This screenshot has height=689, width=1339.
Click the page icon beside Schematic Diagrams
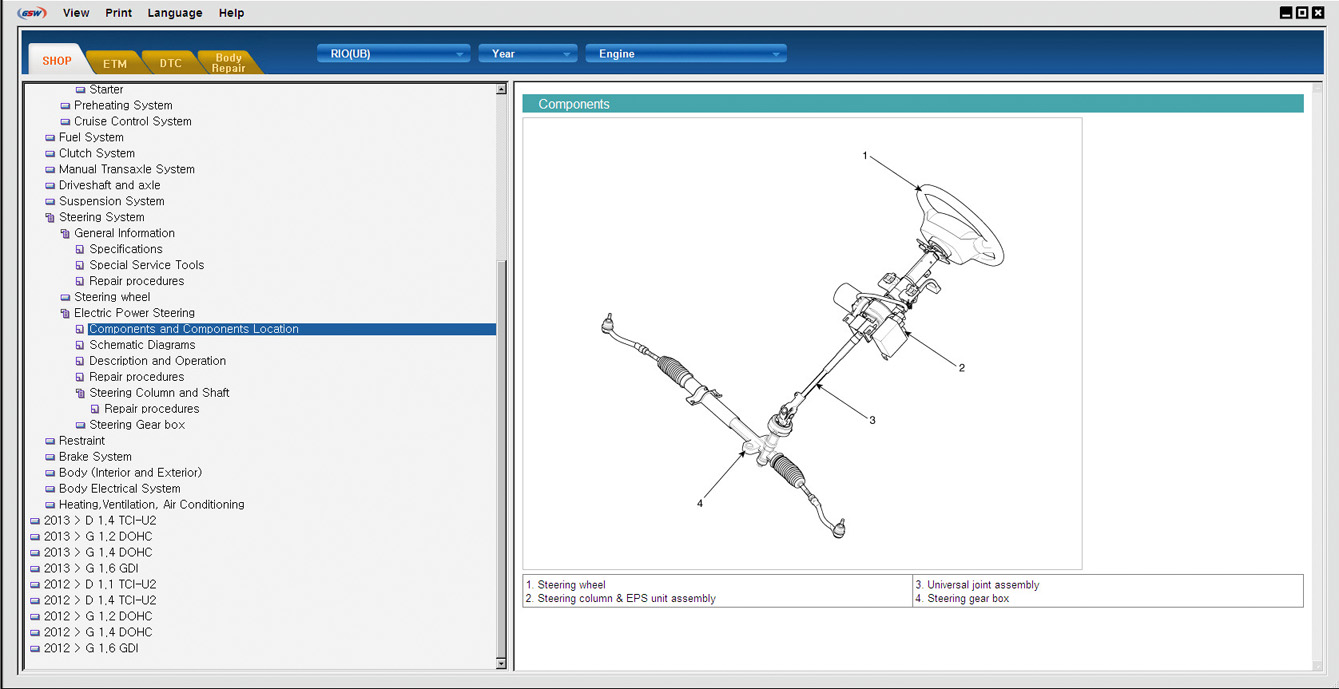(80, 345)
